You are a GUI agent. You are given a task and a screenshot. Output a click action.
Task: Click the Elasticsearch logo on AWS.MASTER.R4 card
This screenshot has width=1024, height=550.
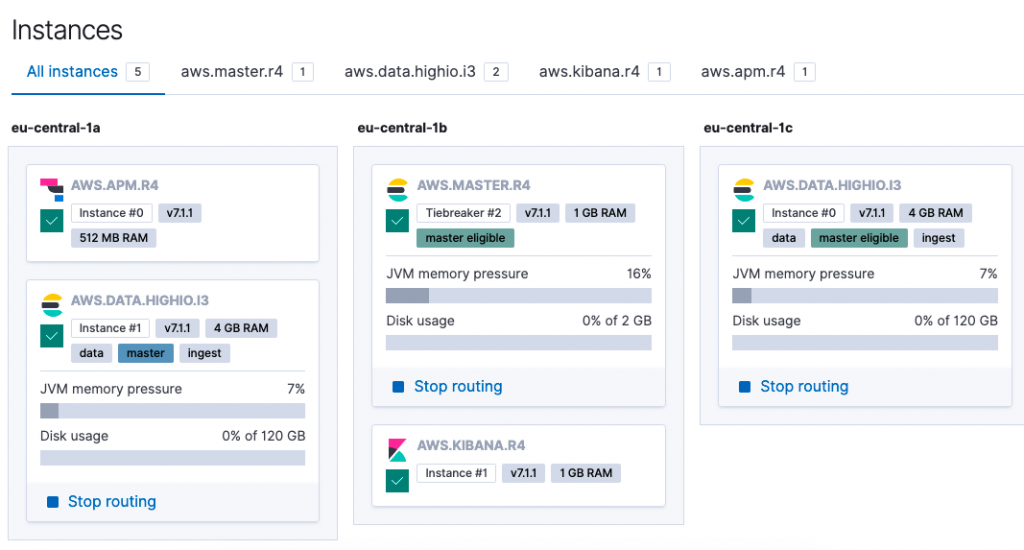[398, 190]
